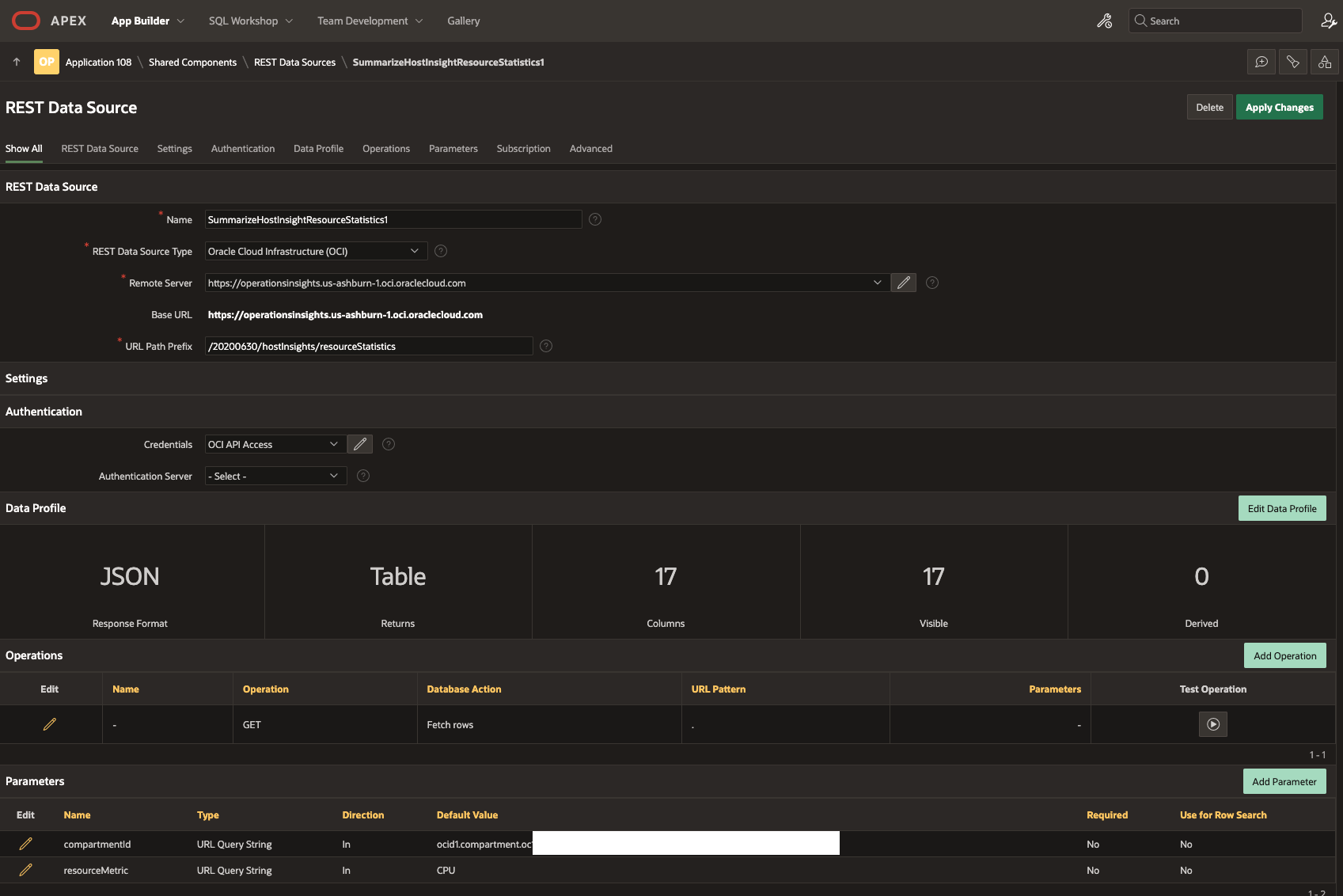
Task: Sort operations by Parameters column header
Action: click(x=1055, y=689)
